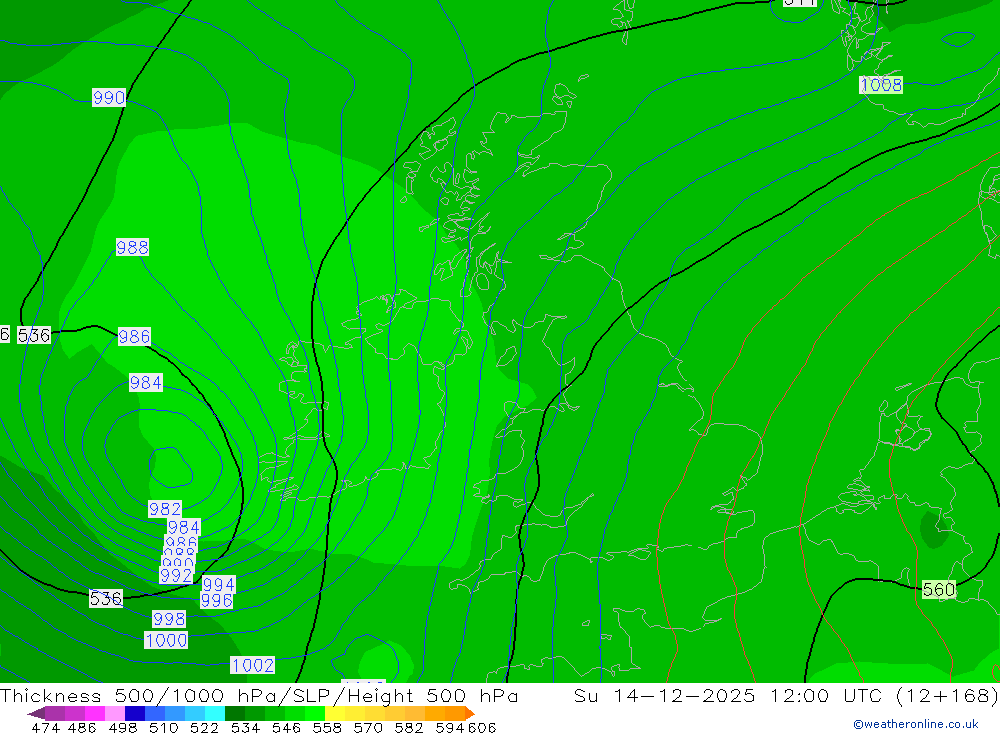Click the (12+168) forecast offset text
Image resolution: width=1000 pixels, height=733 pixels.
point(947,695)
